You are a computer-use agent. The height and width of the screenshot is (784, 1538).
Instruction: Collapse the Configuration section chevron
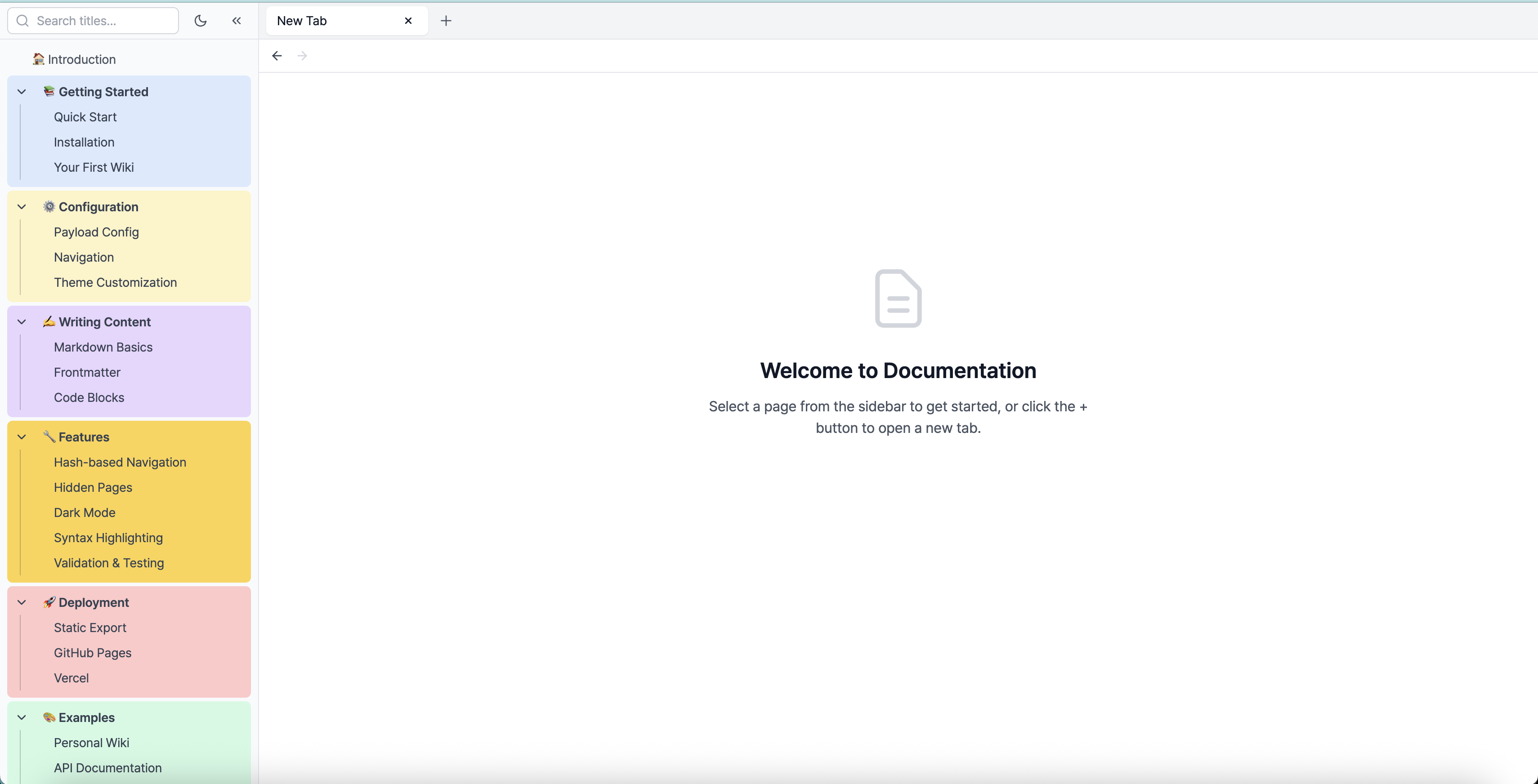click(x=22, y=207)
